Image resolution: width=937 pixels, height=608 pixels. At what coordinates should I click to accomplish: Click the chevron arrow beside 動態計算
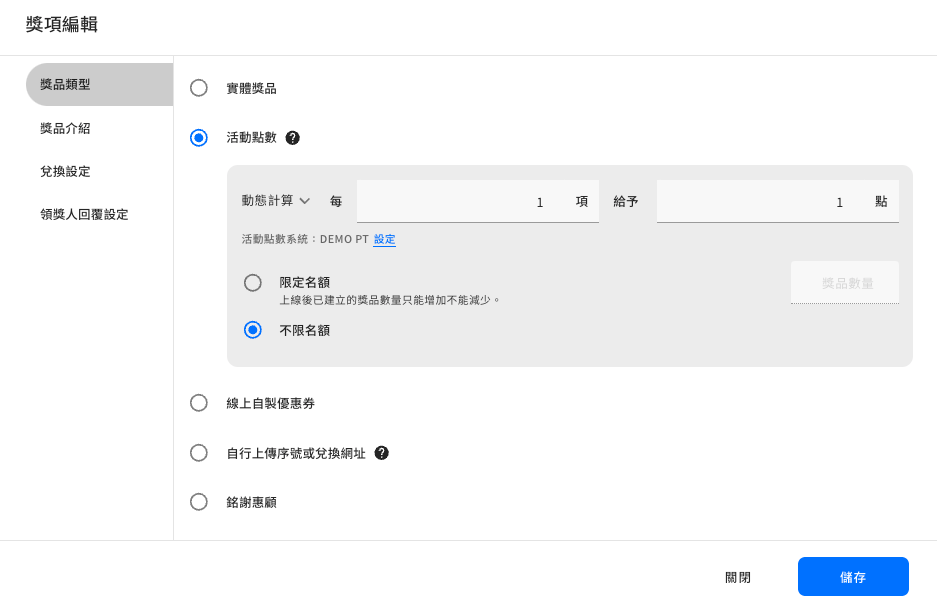[x=305, y=201]
